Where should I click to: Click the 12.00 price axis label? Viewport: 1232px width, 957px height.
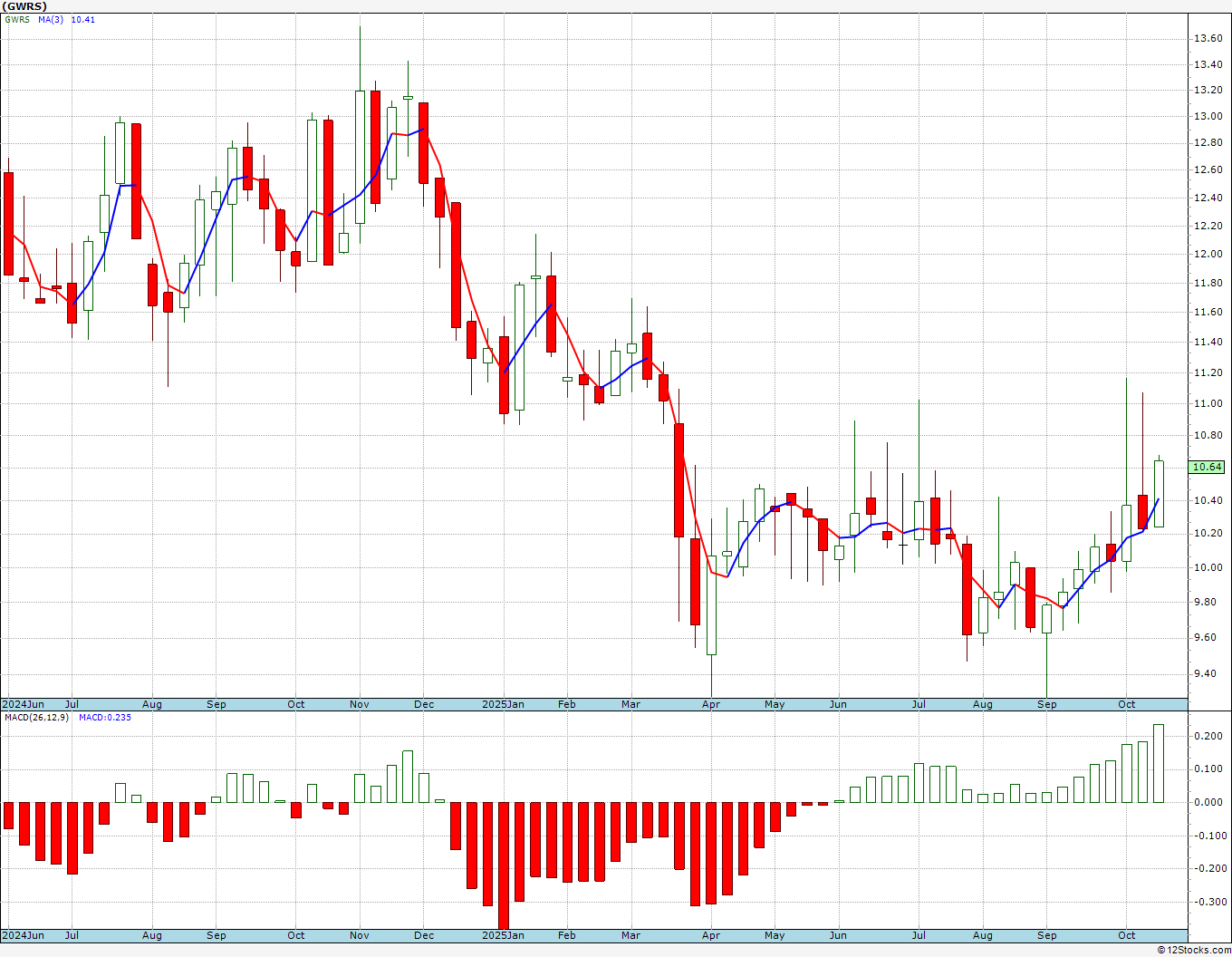pyautogui.click(x=1208, y=254)
